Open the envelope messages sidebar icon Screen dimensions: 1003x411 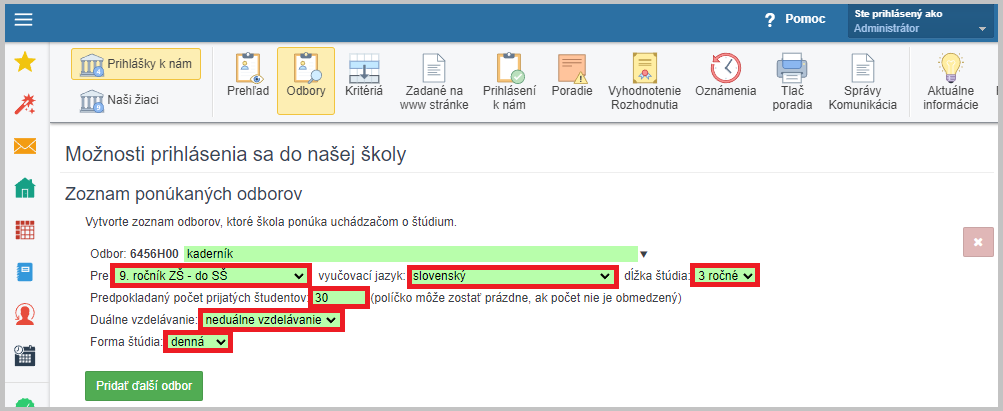[25, 146]
